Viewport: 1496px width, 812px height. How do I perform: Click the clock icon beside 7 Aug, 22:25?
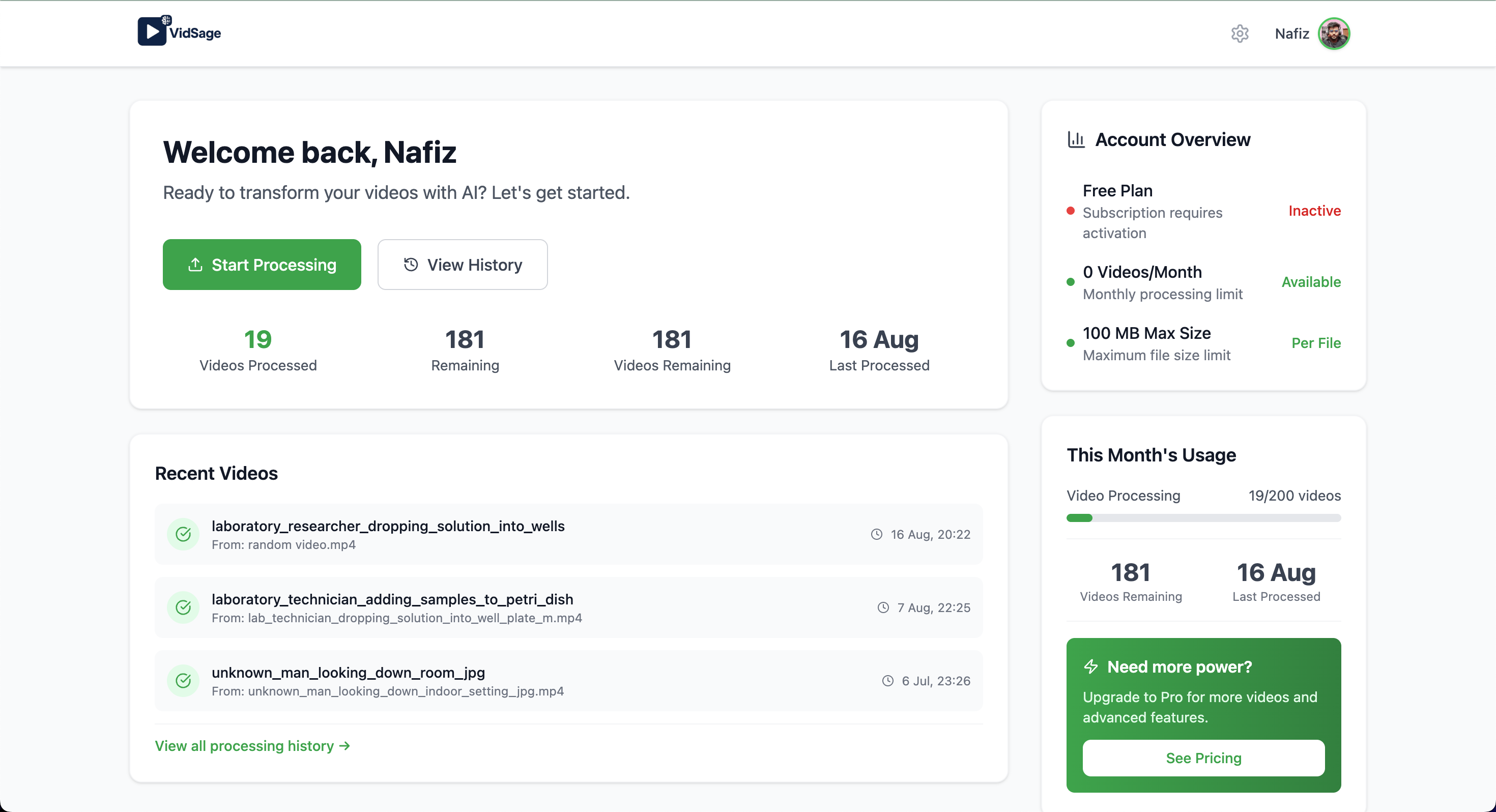pyautogui.click(x=883, y=607)
